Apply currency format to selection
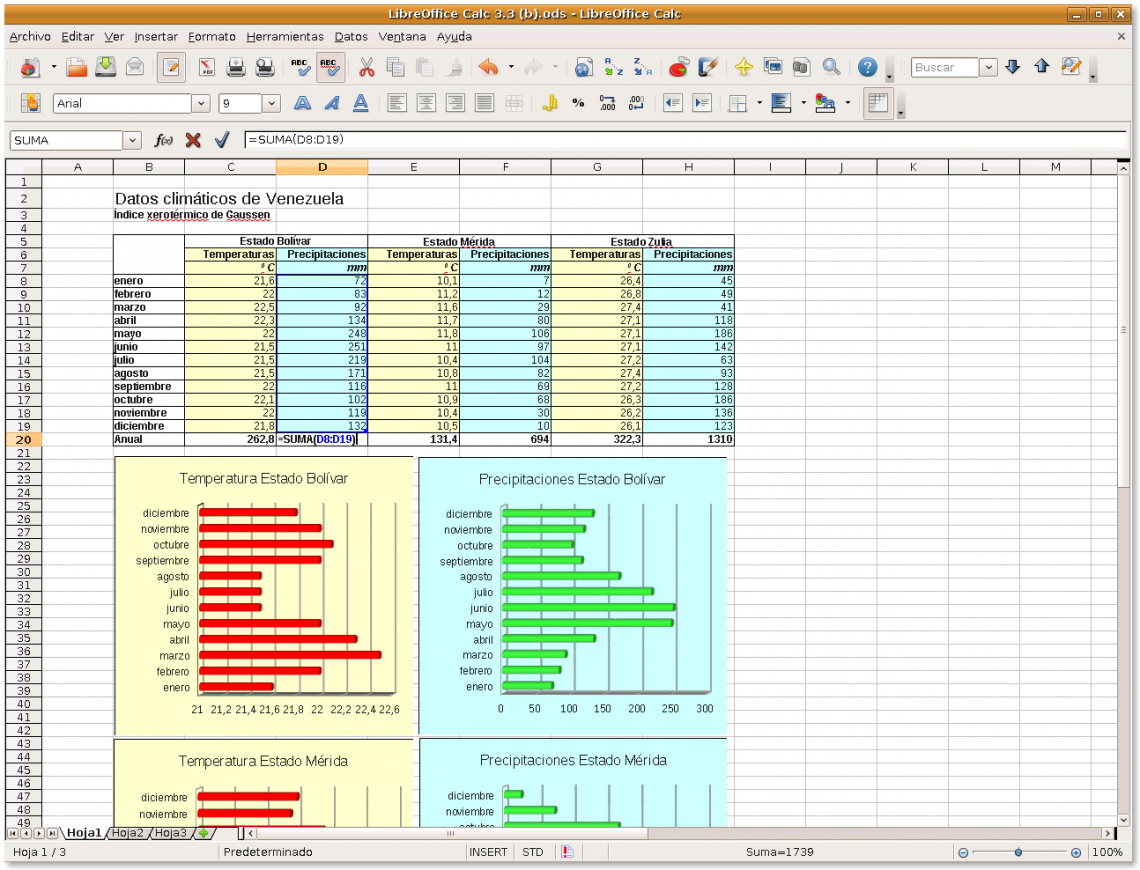Screen dimensions: 1140x870 click(x=550, y=102)
